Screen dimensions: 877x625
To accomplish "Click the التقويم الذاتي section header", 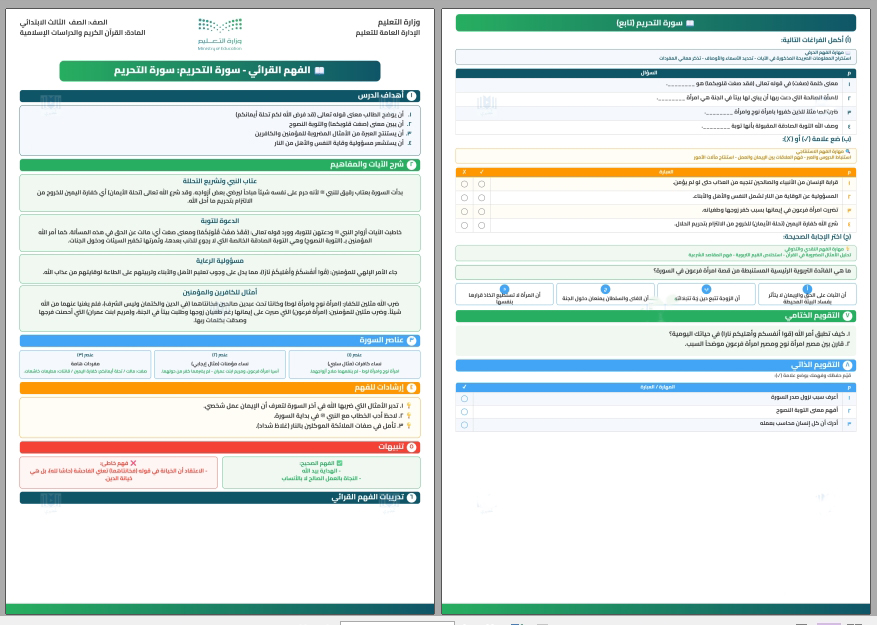I will [656, 365].
